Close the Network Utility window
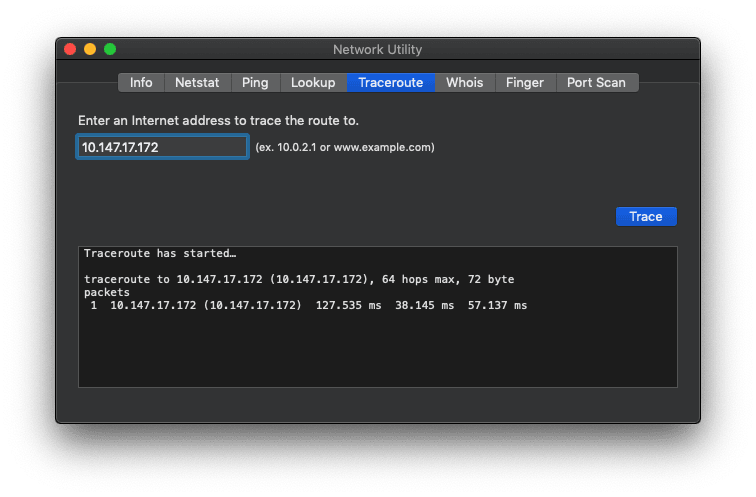This screenshot has height=497, width=756. 70,49
